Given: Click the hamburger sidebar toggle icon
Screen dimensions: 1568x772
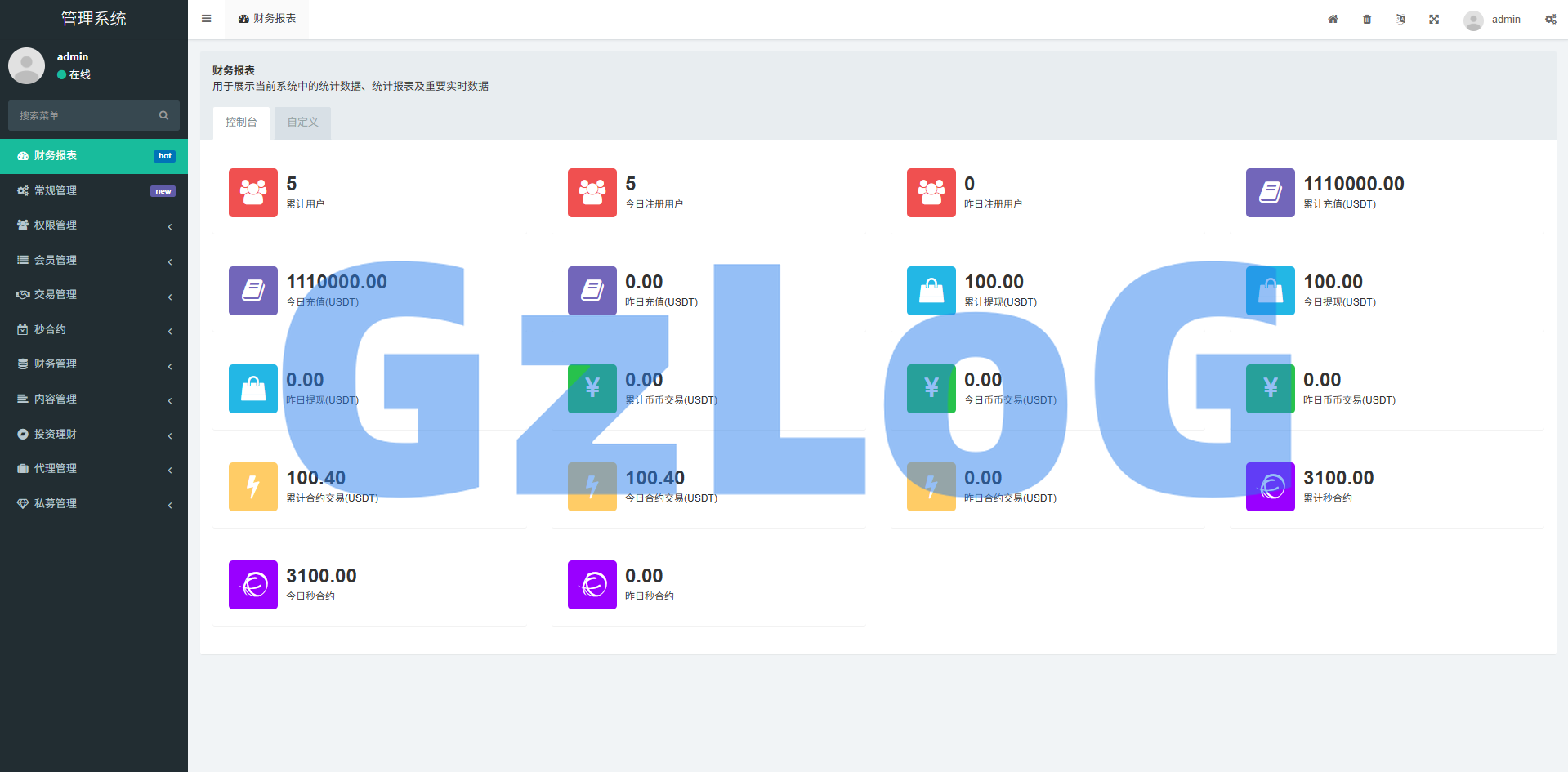Looking at the screenshot, I should [207, 19].
